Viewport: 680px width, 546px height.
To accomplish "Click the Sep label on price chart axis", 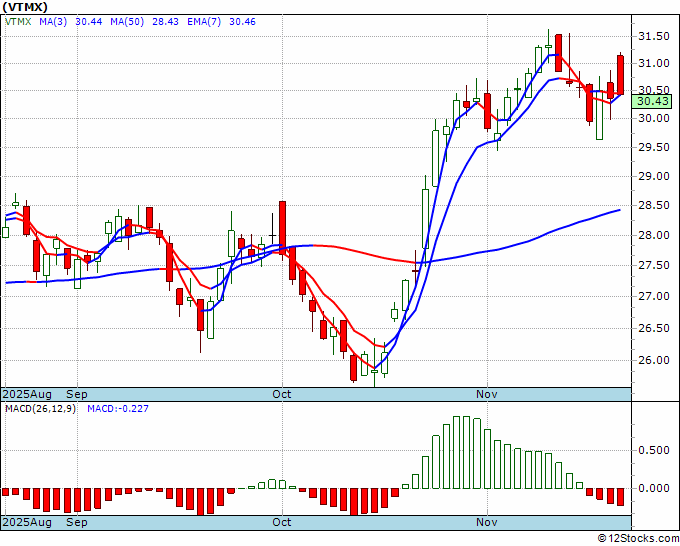I will point(77,394).
